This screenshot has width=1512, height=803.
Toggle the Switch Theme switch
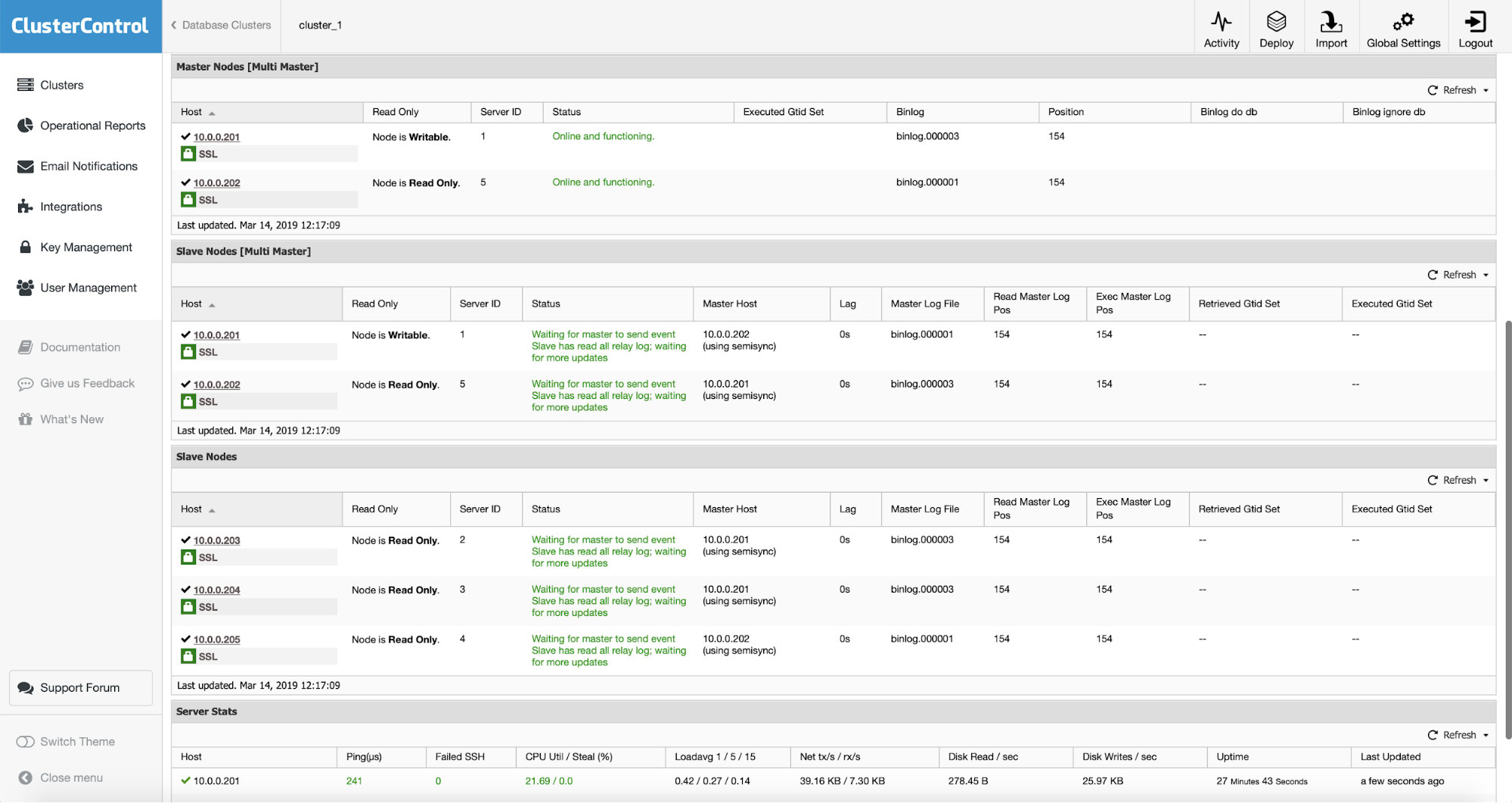(26, 741)
